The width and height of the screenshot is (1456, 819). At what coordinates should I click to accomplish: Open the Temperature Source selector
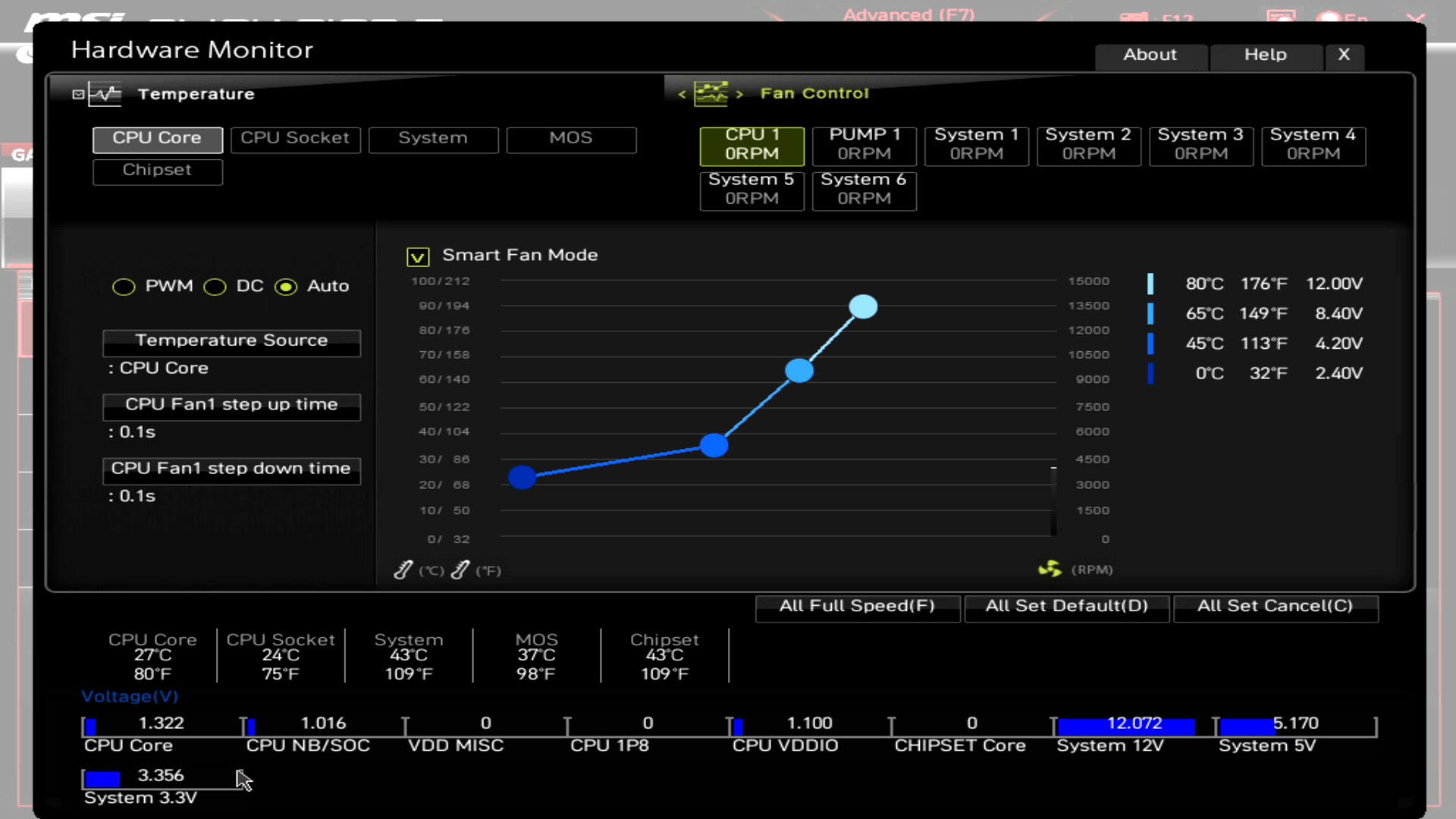tap(231, 340)
